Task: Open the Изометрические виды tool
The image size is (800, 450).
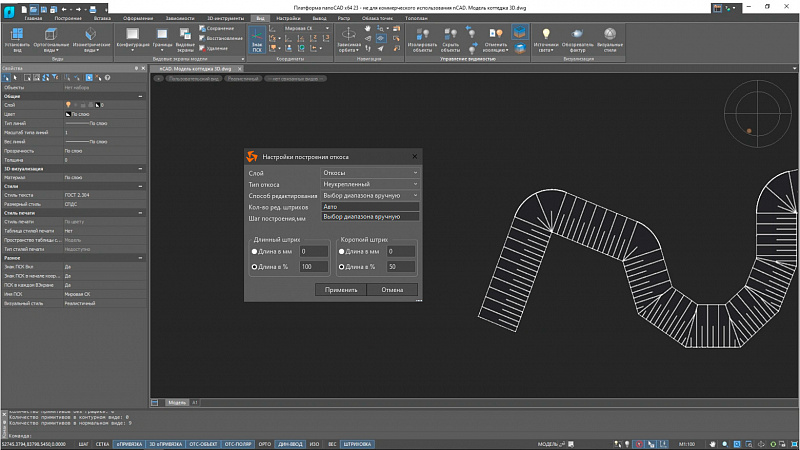Action: tap(91, 39)
